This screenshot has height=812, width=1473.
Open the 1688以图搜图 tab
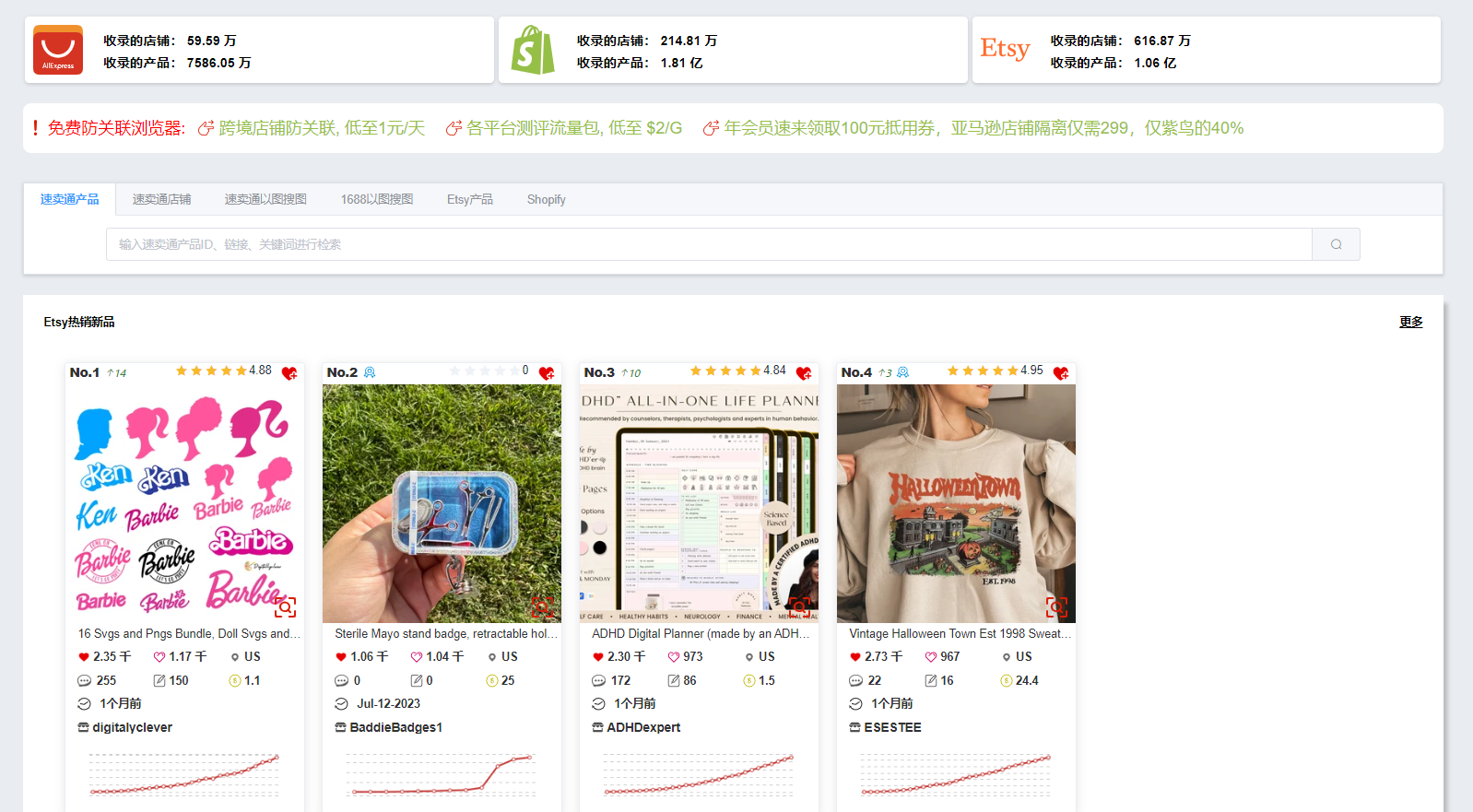coord(377,199)
